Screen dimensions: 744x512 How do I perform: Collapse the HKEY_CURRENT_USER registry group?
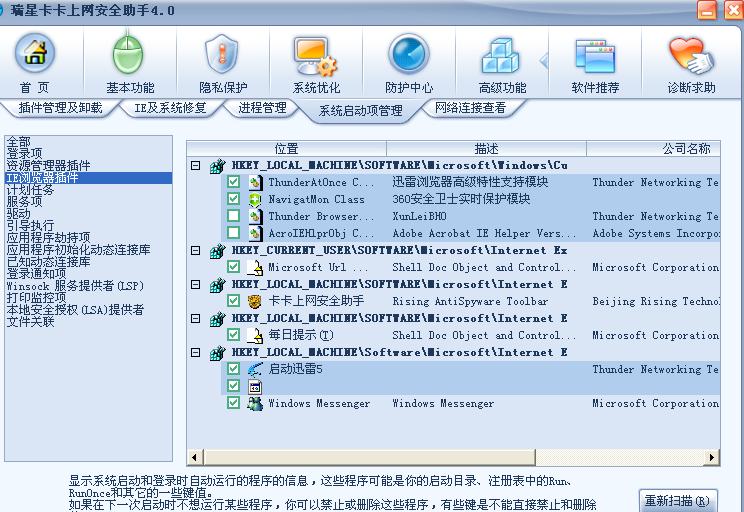pos(195,250)
